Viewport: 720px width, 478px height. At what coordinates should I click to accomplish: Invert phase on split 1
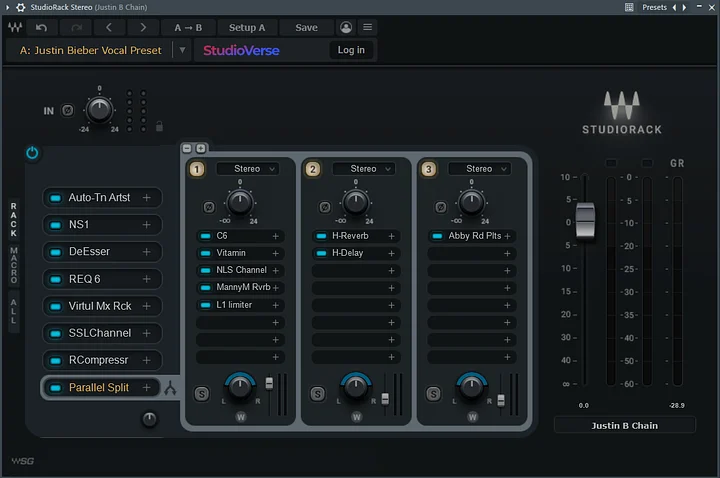209,207
